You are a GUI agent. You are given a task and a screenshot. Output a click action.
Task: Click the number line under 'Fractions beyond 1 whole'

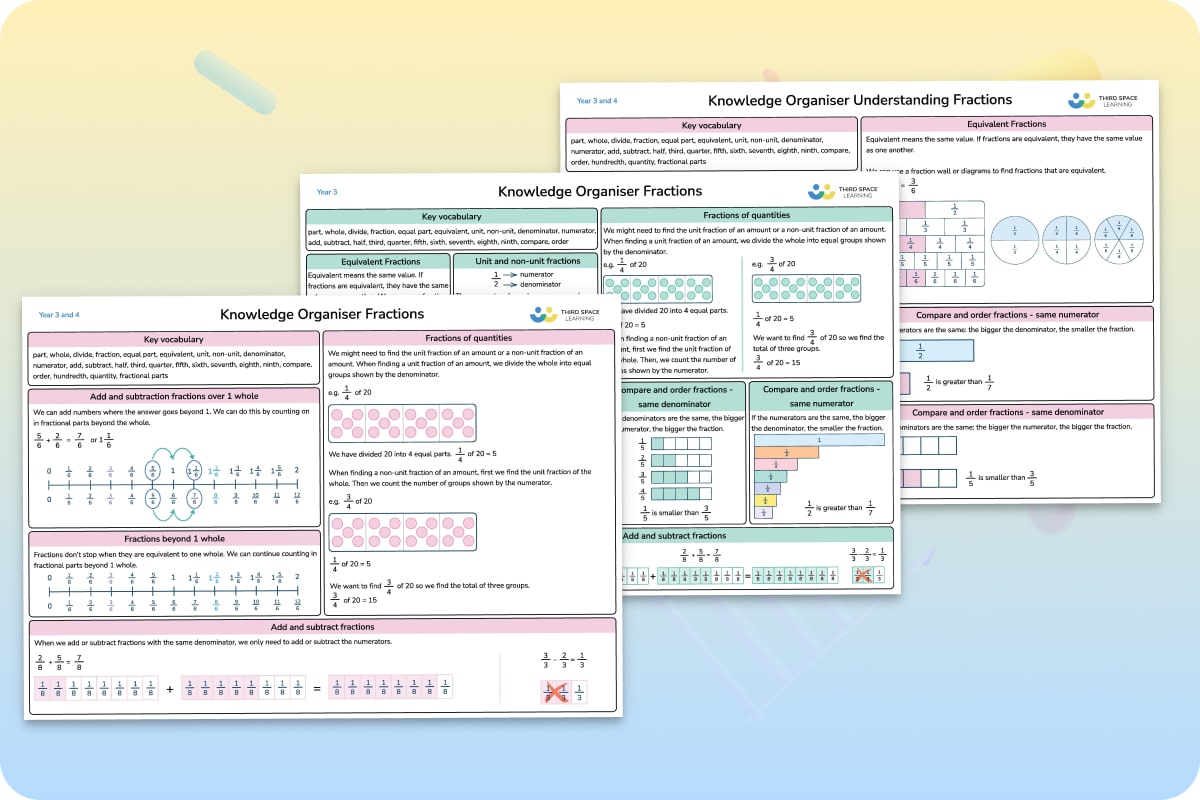174,590
